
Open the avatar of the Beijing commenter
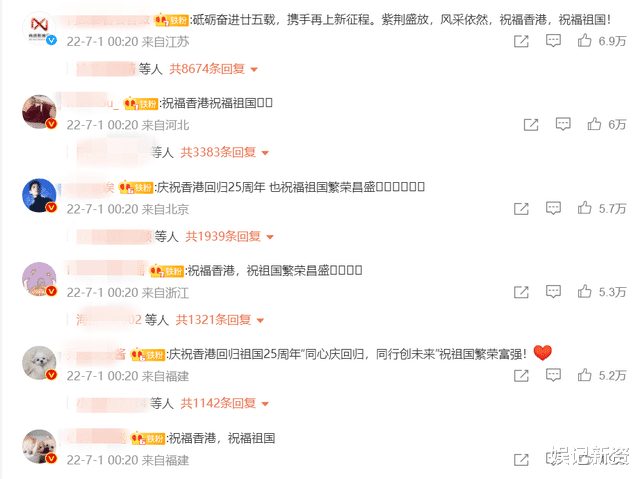(x=39, y=195)
